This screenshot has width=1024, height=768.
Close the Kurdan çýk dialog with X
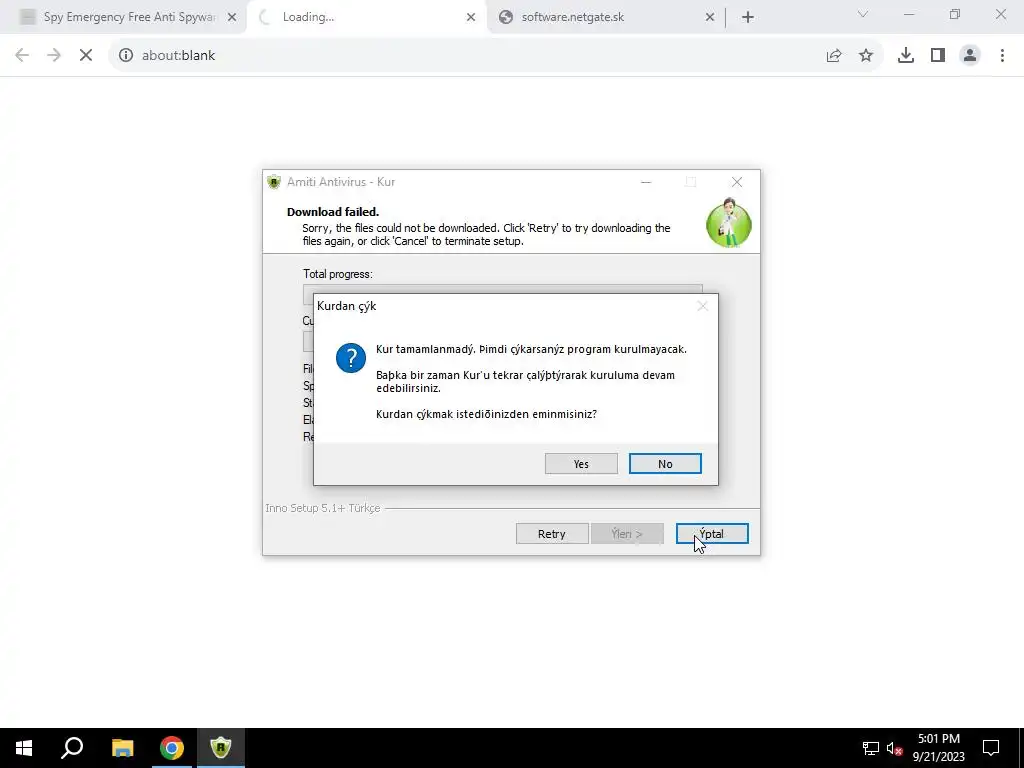pyautogui.click(x=702, y=306)
